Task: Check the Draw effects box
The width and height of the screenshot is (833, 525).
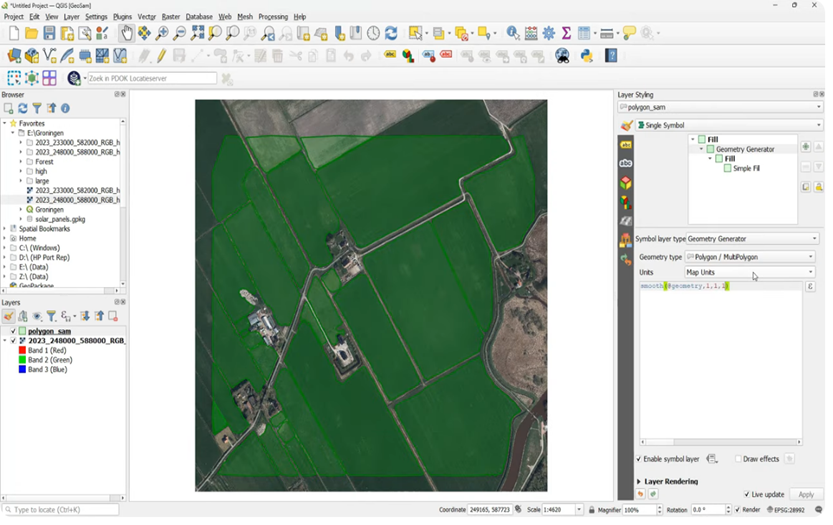Action: tap(738, 459)
